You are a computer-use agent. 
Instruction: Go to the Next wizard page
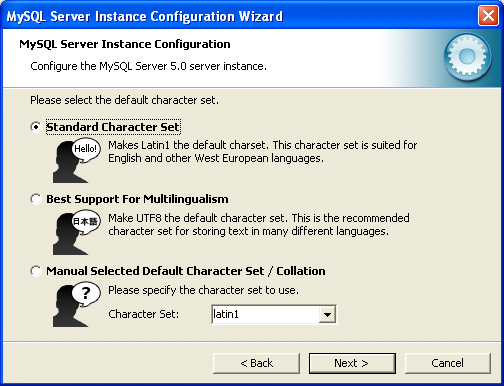352,363
